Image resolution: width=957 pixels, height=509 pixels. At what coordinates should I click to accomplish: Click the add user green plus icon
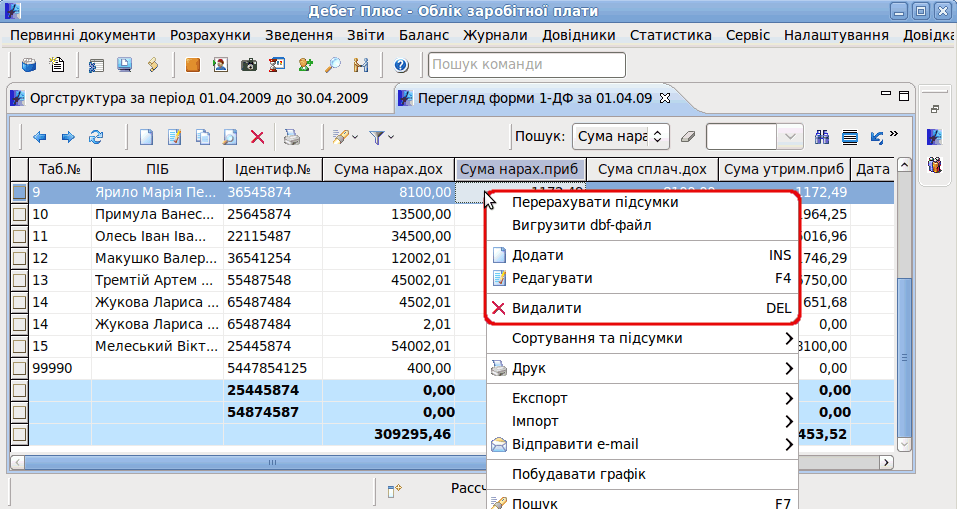[305, 65]
